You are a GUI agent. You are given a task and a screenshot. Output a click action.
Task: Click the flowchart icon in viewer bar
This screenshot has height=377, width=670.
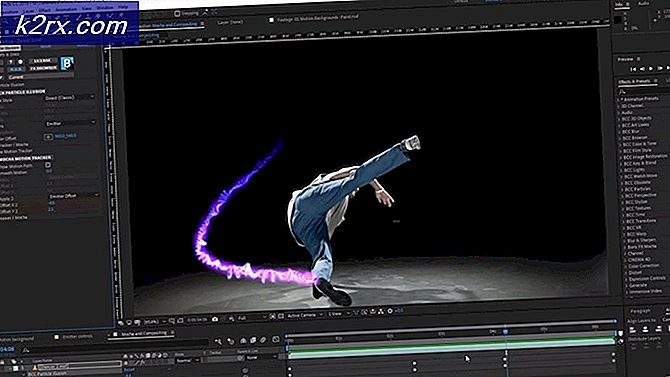click(x=380, y=311)
